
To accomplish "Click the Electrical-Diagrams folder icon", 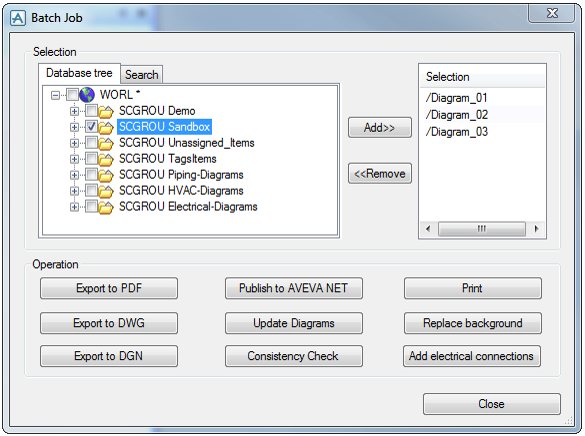I will (x=106, y=207).
